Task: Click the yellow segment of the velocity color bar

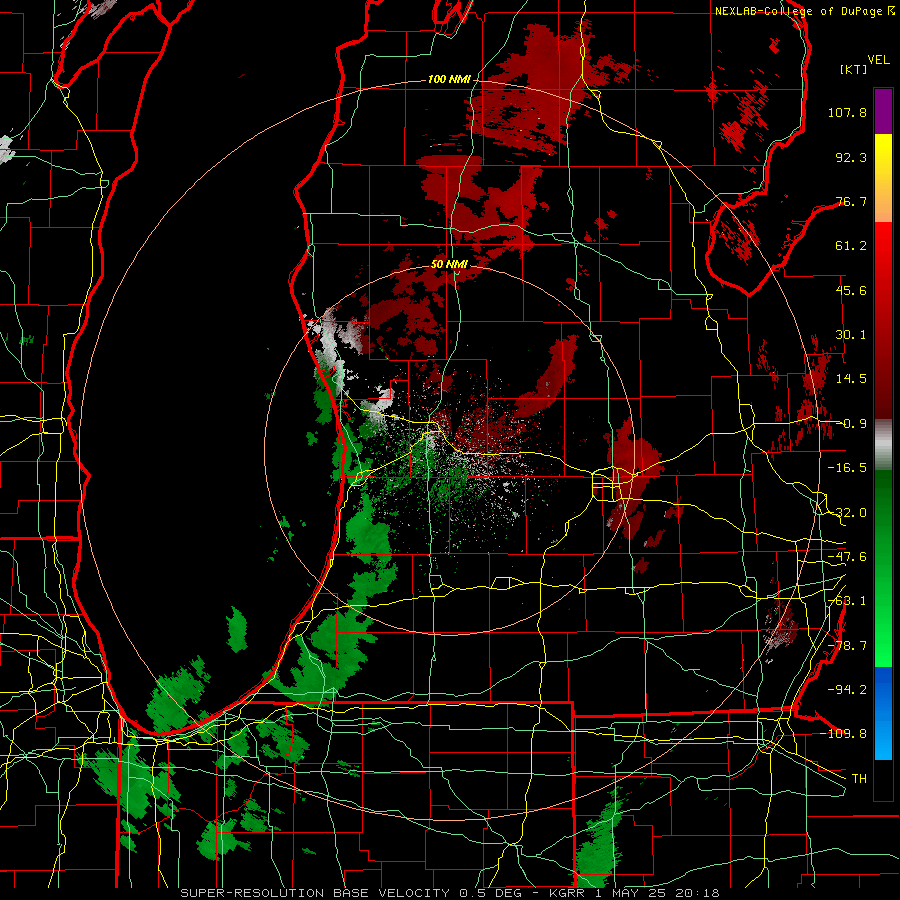Action: [883, 178]
